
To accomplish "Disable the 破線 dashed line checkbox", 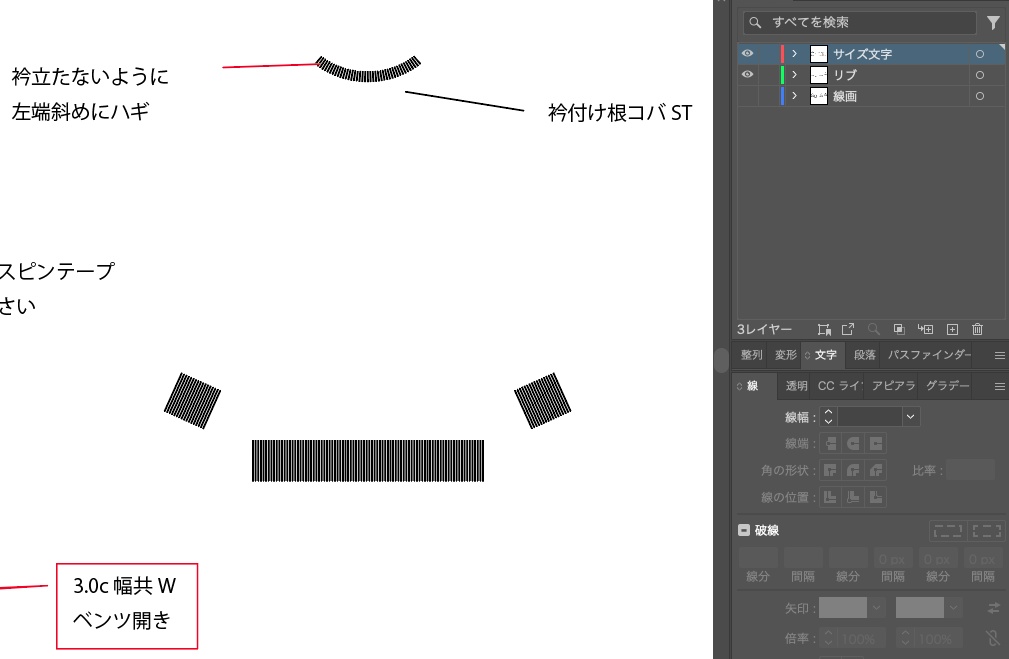I will (744, 530).
